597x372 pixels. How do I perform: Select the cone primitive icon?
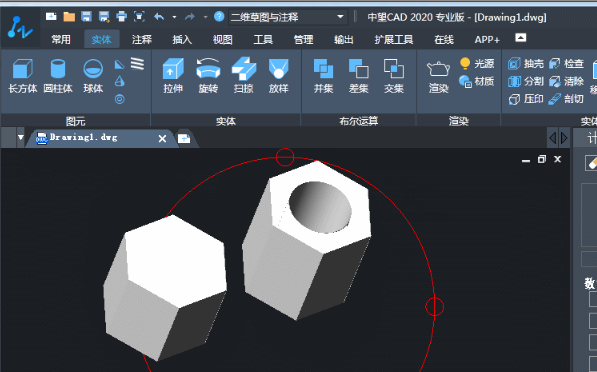point(120,81)
